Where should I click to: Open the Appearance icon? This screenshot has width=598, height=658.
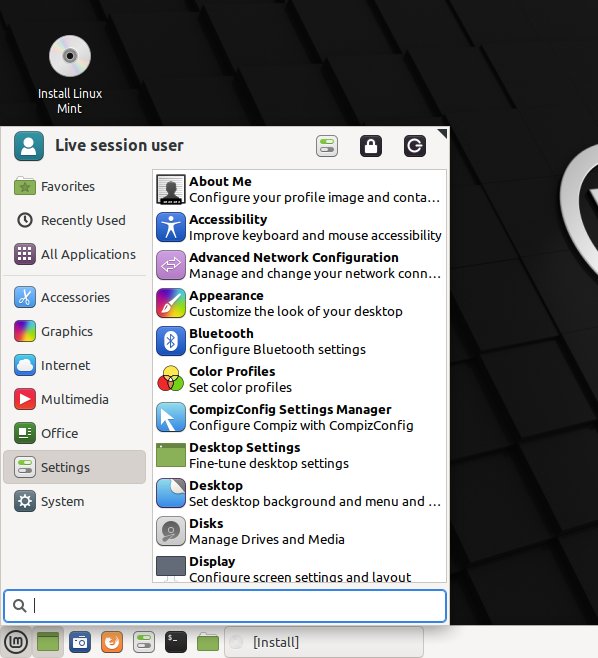pos(171,303)
